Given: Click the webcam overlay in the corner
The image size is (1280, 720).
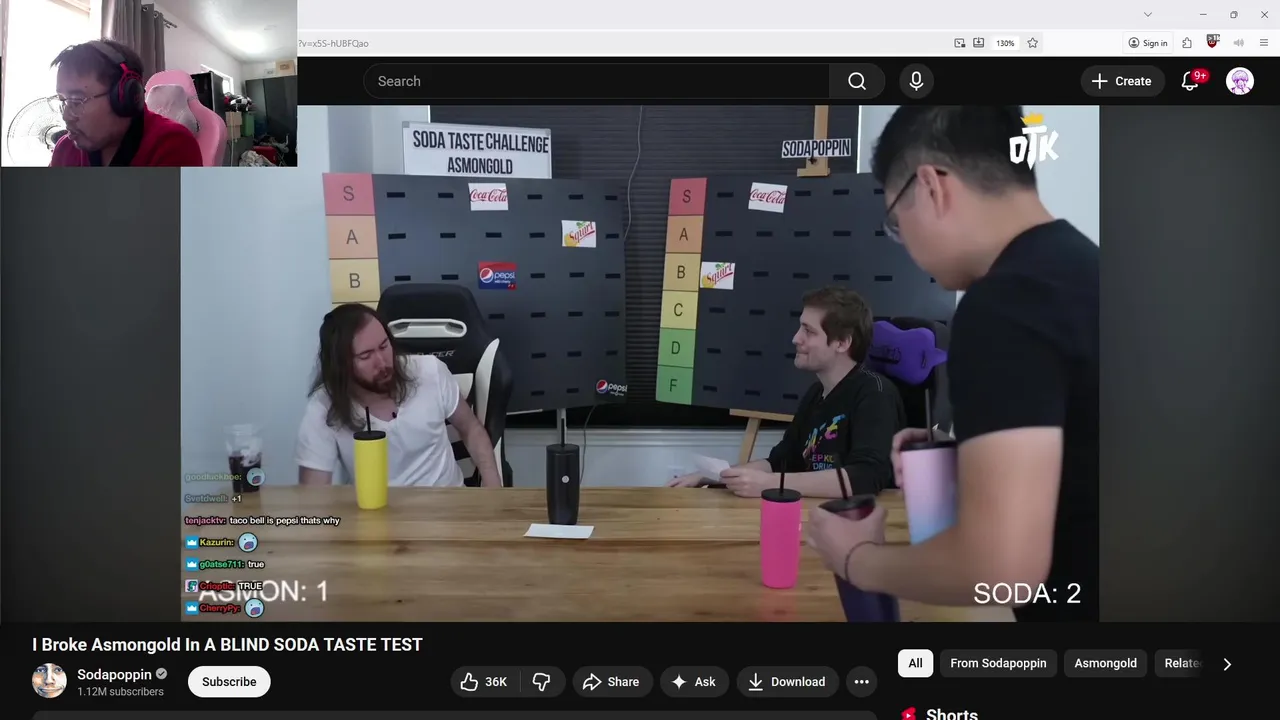Looking at the screenshot, I should tap(149, 83).
